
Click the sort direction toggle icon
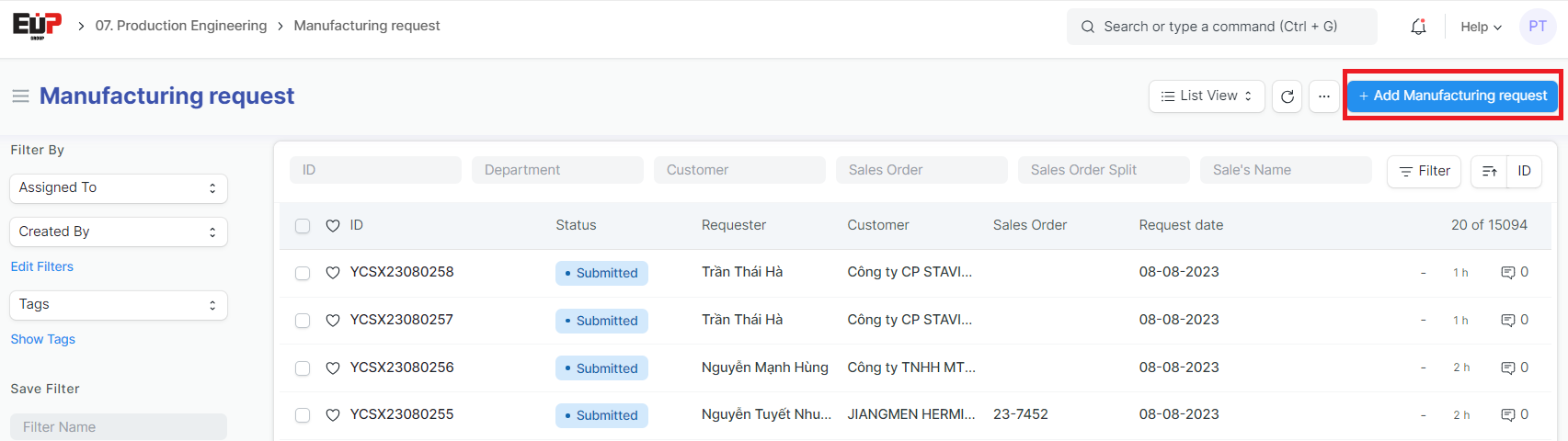click(1489, 171)
